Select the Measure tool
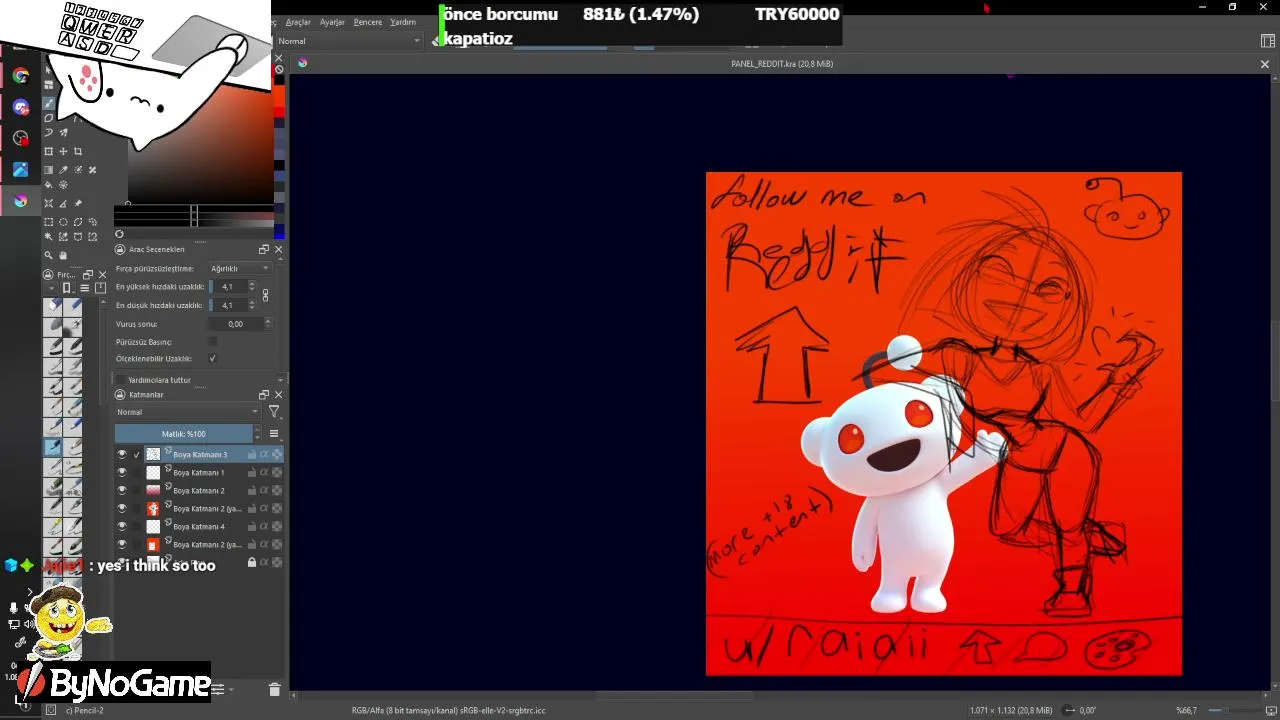 click(64, 203)
